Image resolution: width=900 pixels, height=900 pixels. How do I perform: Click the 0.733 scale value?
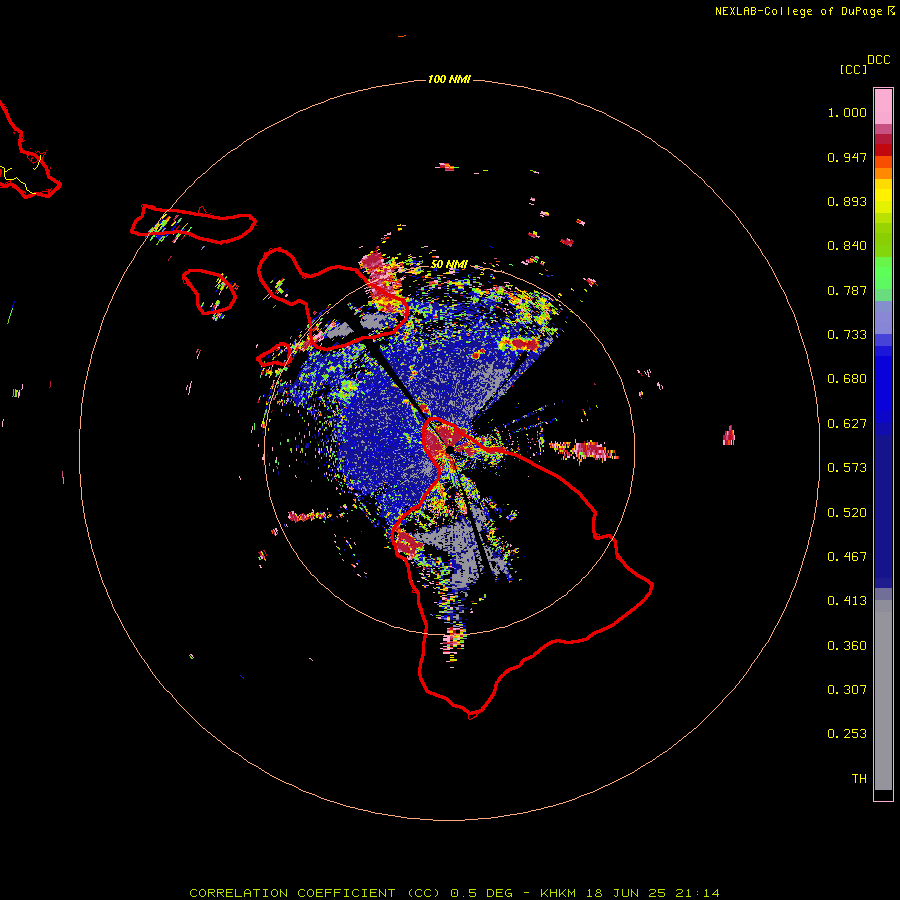pyautogui.click(x=847, y=335)
